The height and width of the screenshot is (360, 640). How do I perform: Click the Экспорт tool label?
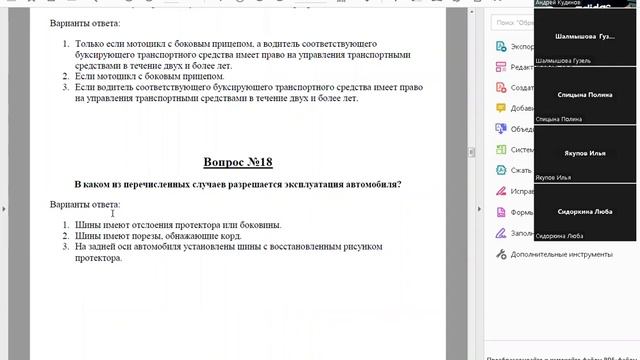[522, 47]
